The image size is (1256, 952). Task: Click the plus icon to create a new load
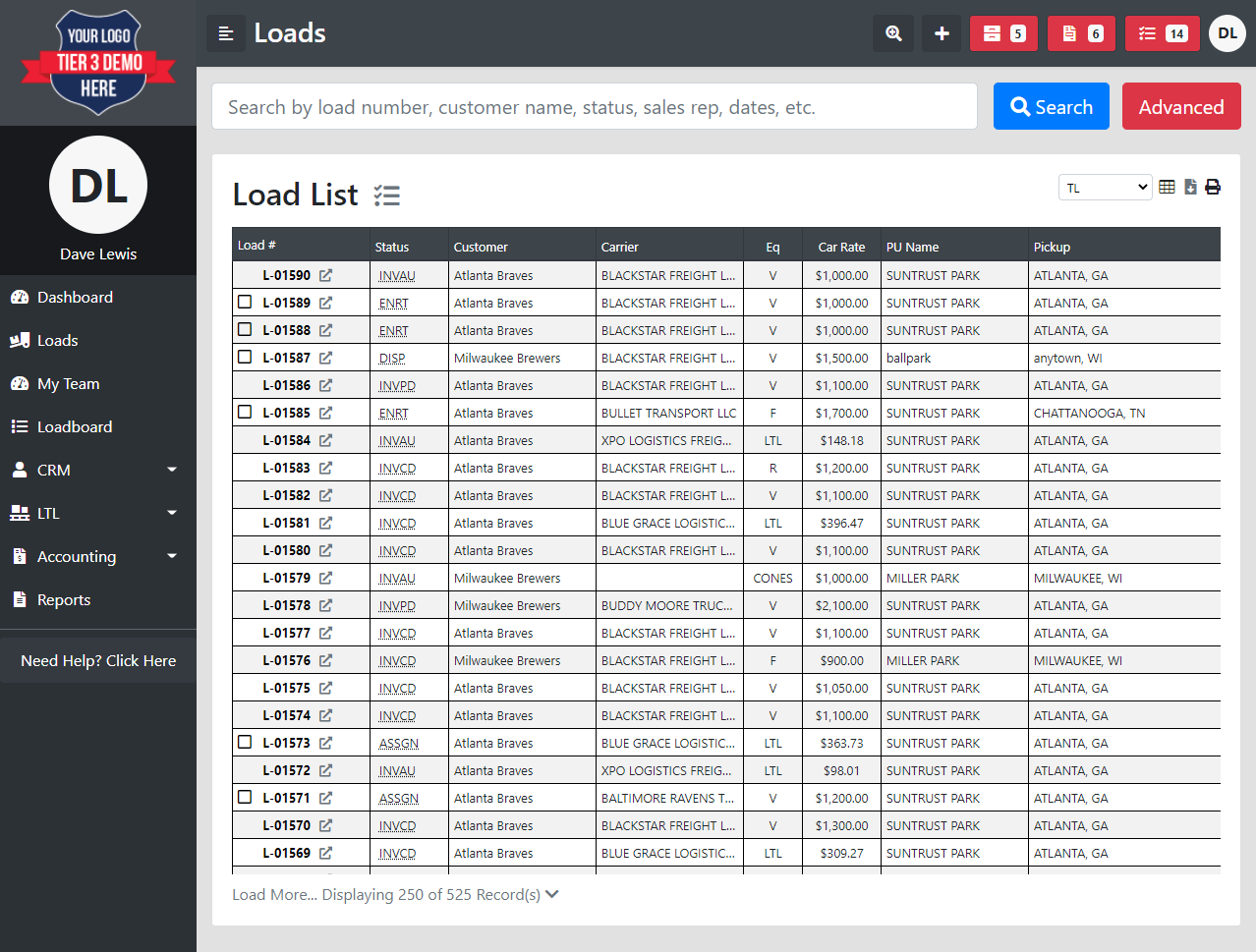click(941, 32)
